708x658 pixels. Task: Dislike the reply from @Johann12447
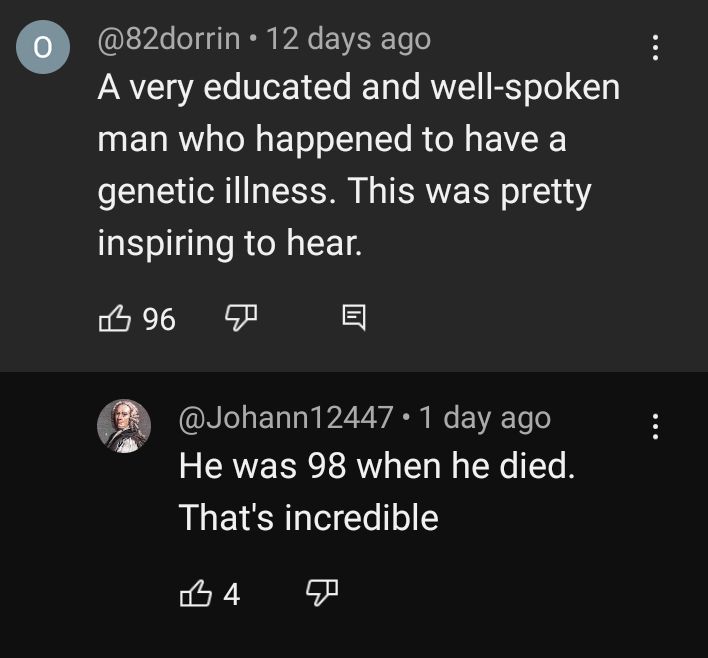click(318, 595)
